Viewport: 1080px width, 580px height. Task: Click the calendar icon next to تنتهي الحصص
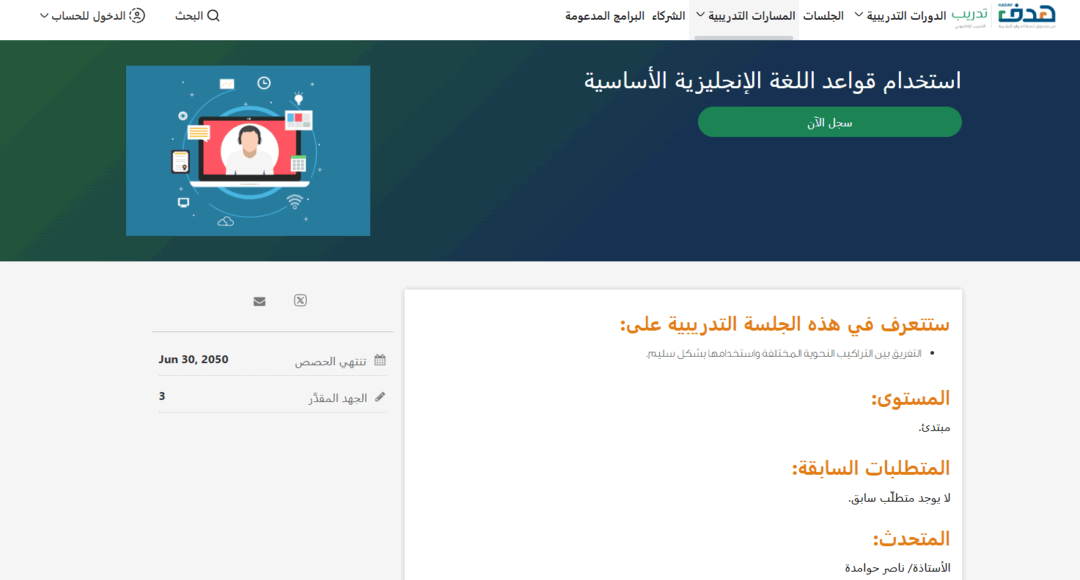380,360
